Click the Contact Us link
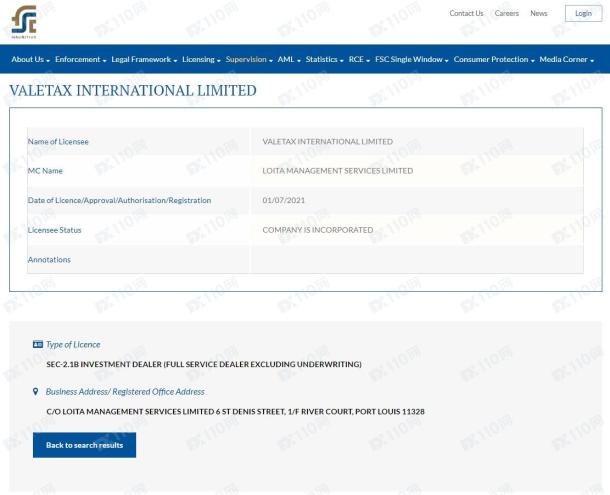The height and width of the screenshot is (495, 610). tap(466, 13)
